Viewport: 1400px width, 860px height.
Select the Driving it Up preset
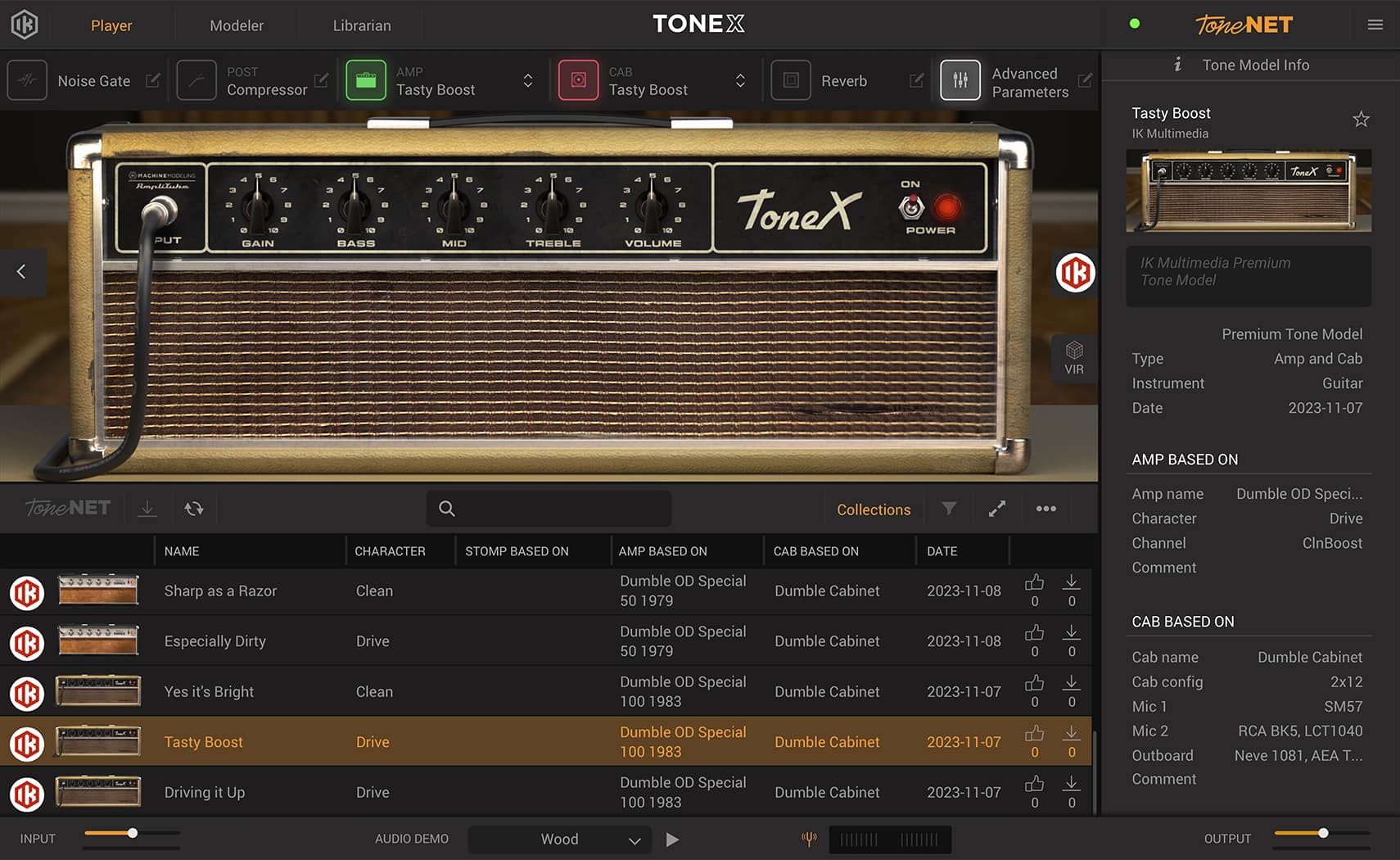[x=545, y=792]
